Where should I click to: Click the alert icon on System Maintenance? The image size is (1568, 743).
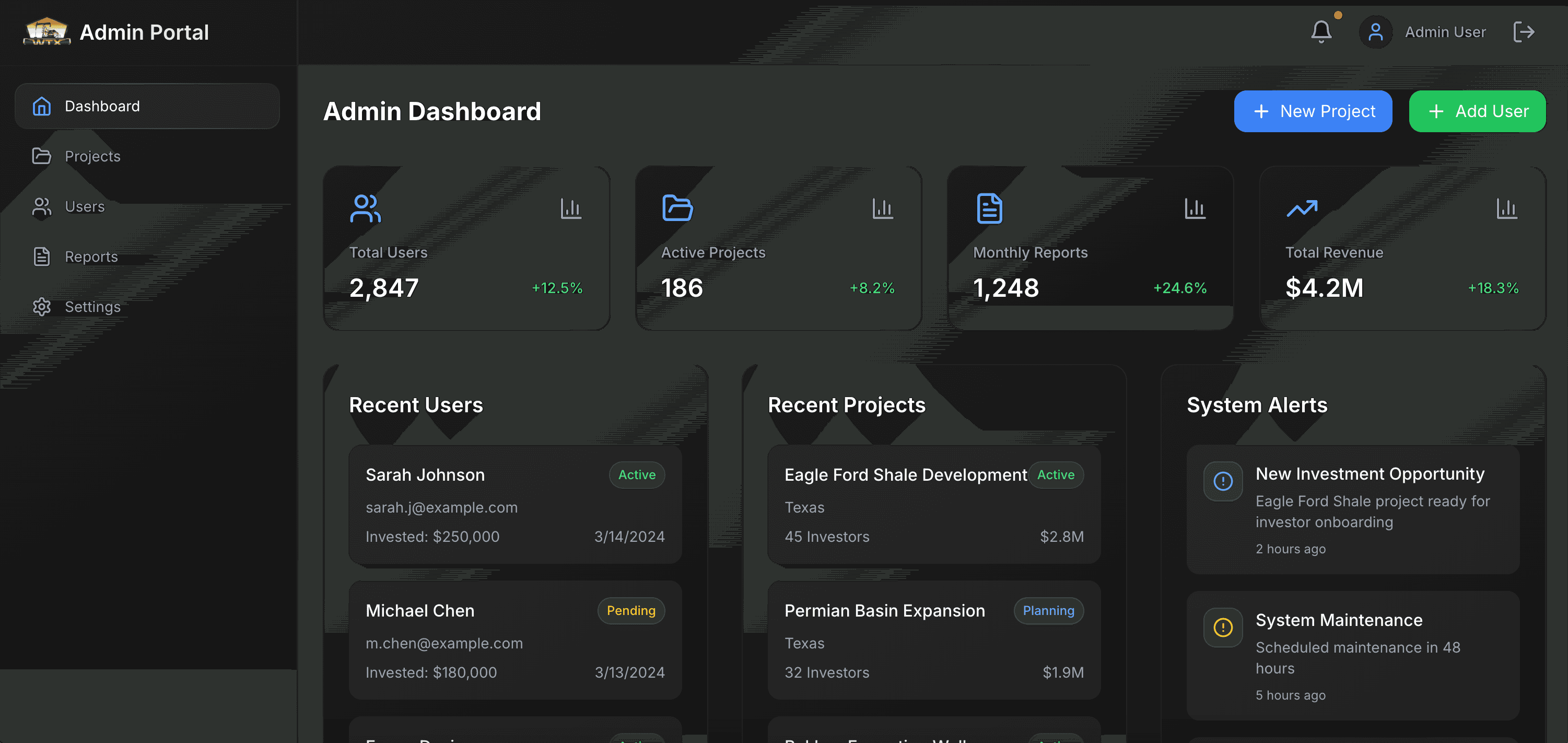click(x=1223, y=628)
